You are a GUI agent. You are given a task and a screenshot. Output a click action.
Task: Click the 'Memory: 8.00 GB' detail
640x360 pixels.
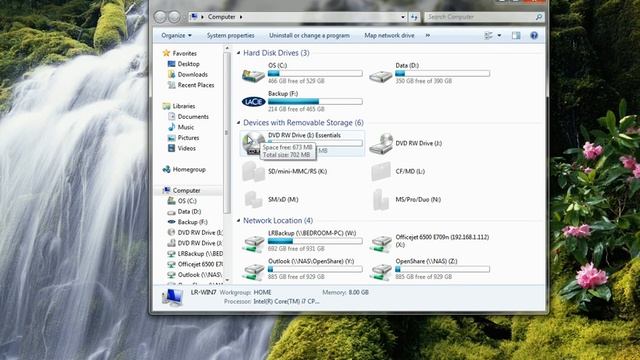pyautogui.click(x=345, y=292)
